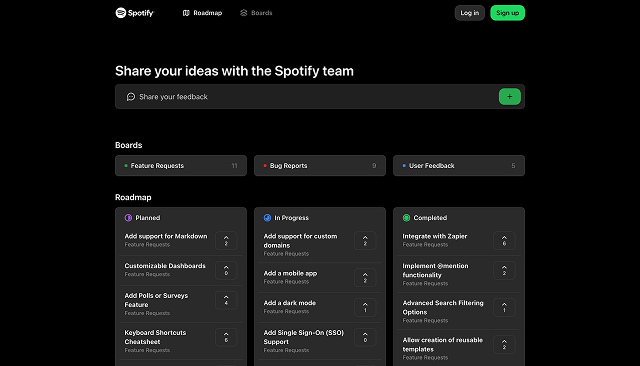Viewport: 640px width, 366px height.
Task: Click the In Progress status icon
Action: coord(267,218)
